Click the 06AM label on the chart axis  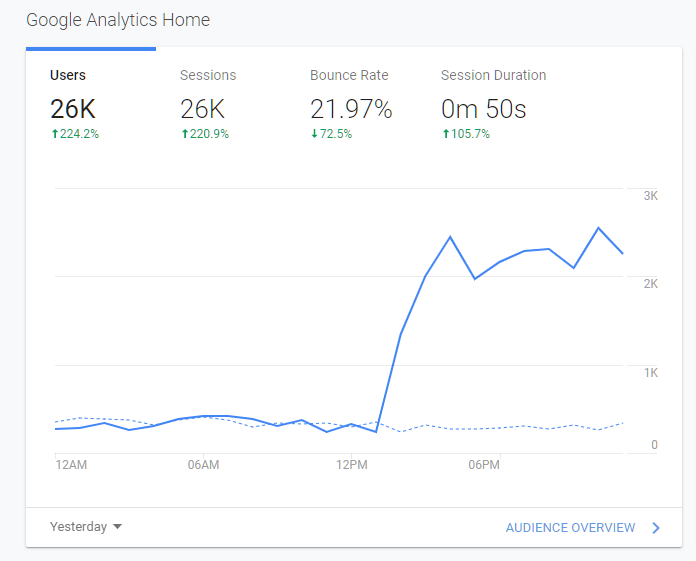point(203,465)
